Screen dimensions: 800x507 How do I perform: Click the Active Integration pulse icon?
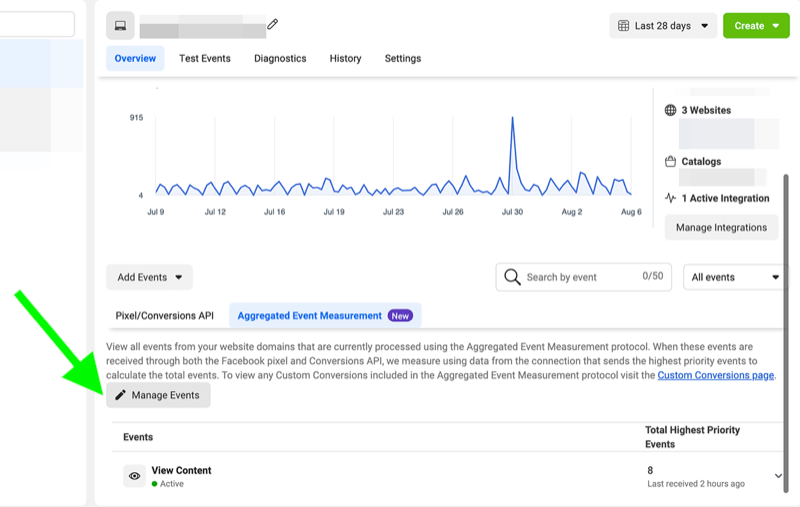point(670,198)
